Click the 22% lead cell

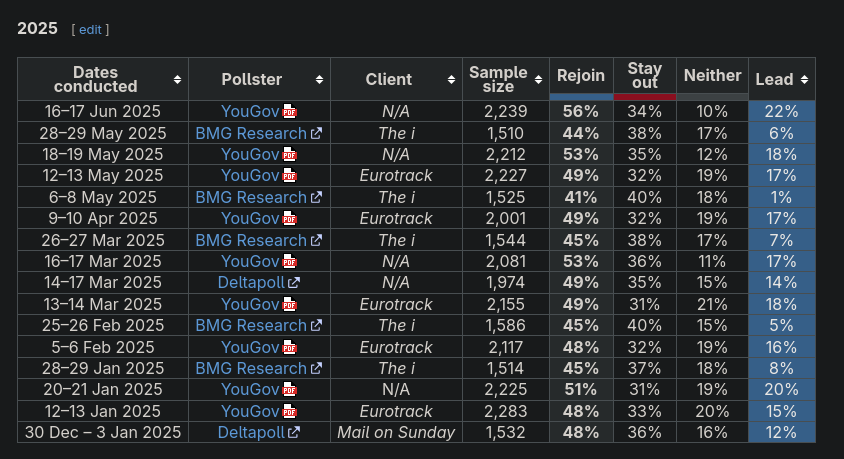pos(782,111)
